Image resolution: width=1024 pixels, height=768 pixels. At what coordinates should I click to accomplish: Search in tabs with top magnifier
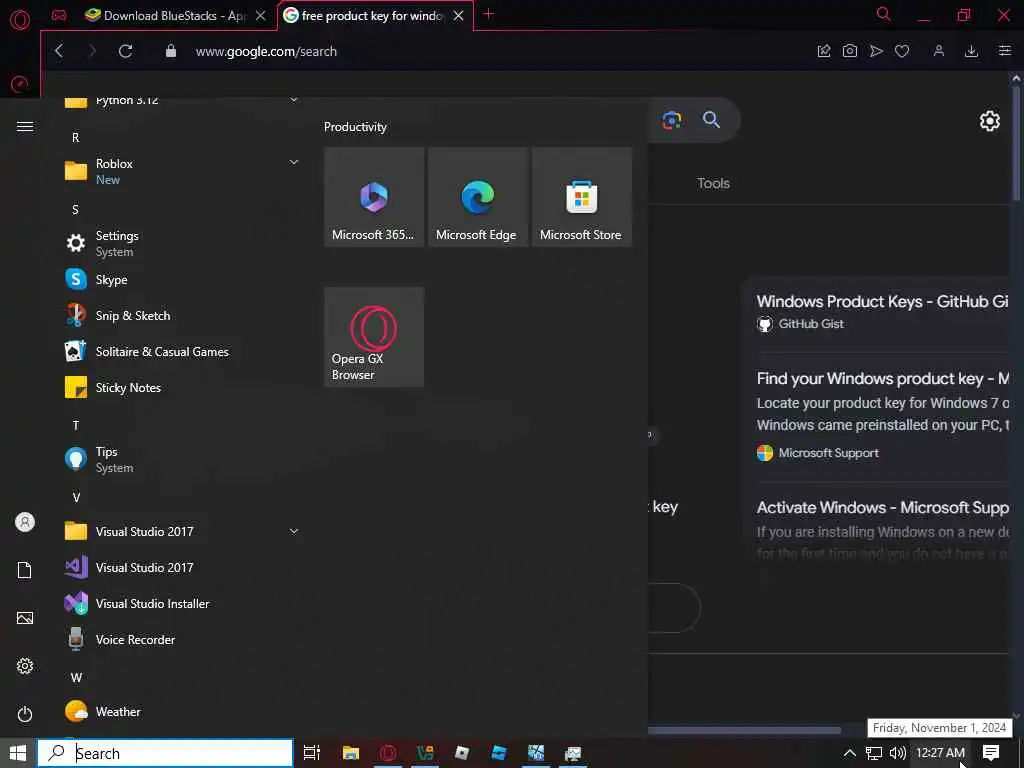(x=884, y=14)
